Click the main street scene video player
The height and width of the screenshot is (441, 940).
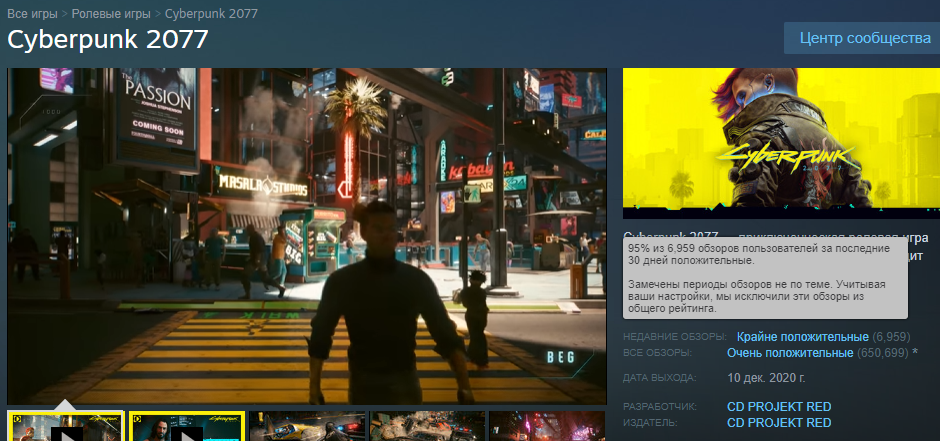[x=307, y=236]
